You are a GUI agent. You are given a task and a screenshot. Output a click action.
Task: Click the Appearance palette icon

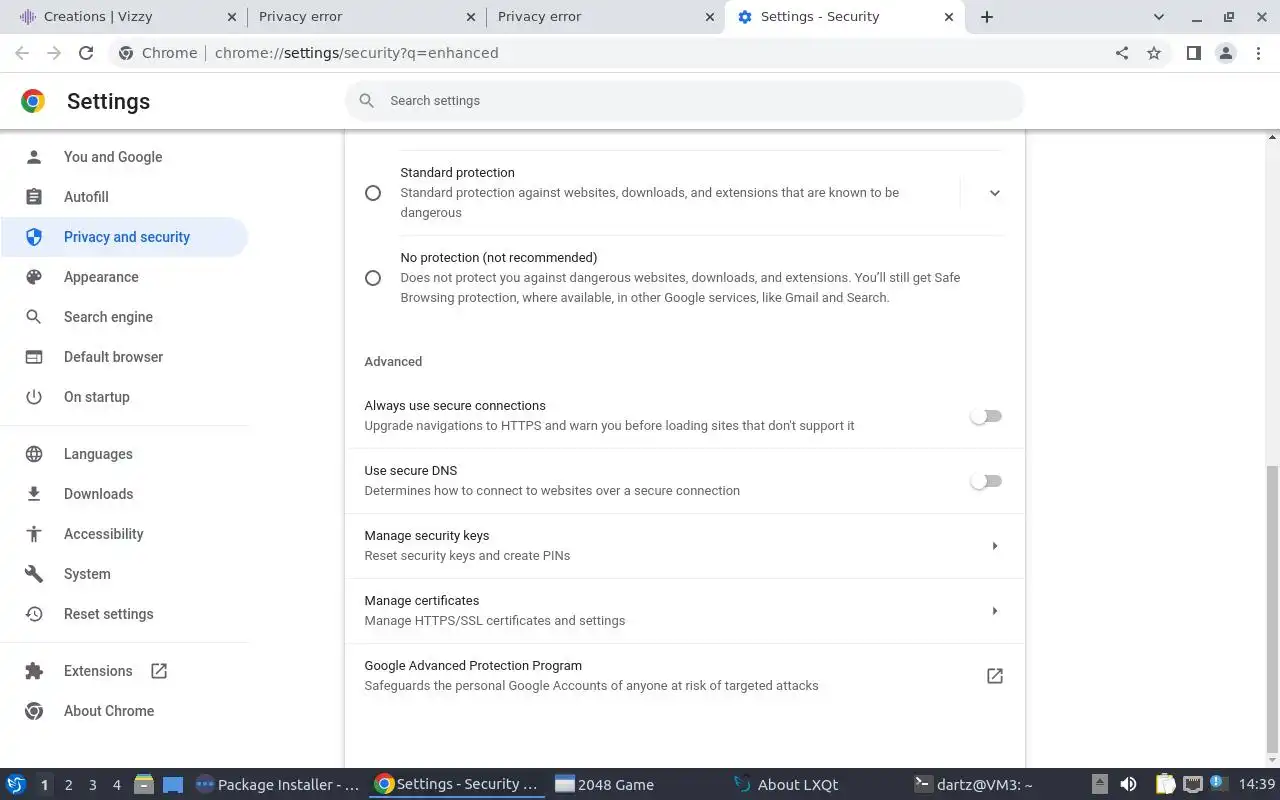click(34, 277)
